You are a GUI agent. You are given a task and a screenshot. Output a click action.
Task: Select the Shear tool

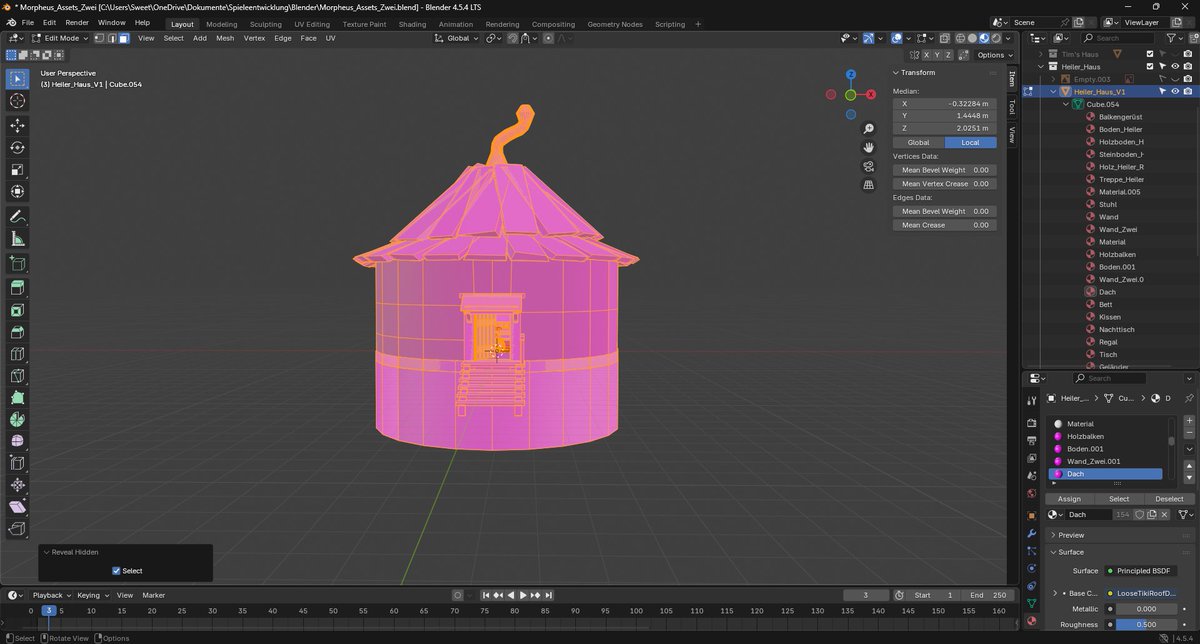tap(18, 507)
